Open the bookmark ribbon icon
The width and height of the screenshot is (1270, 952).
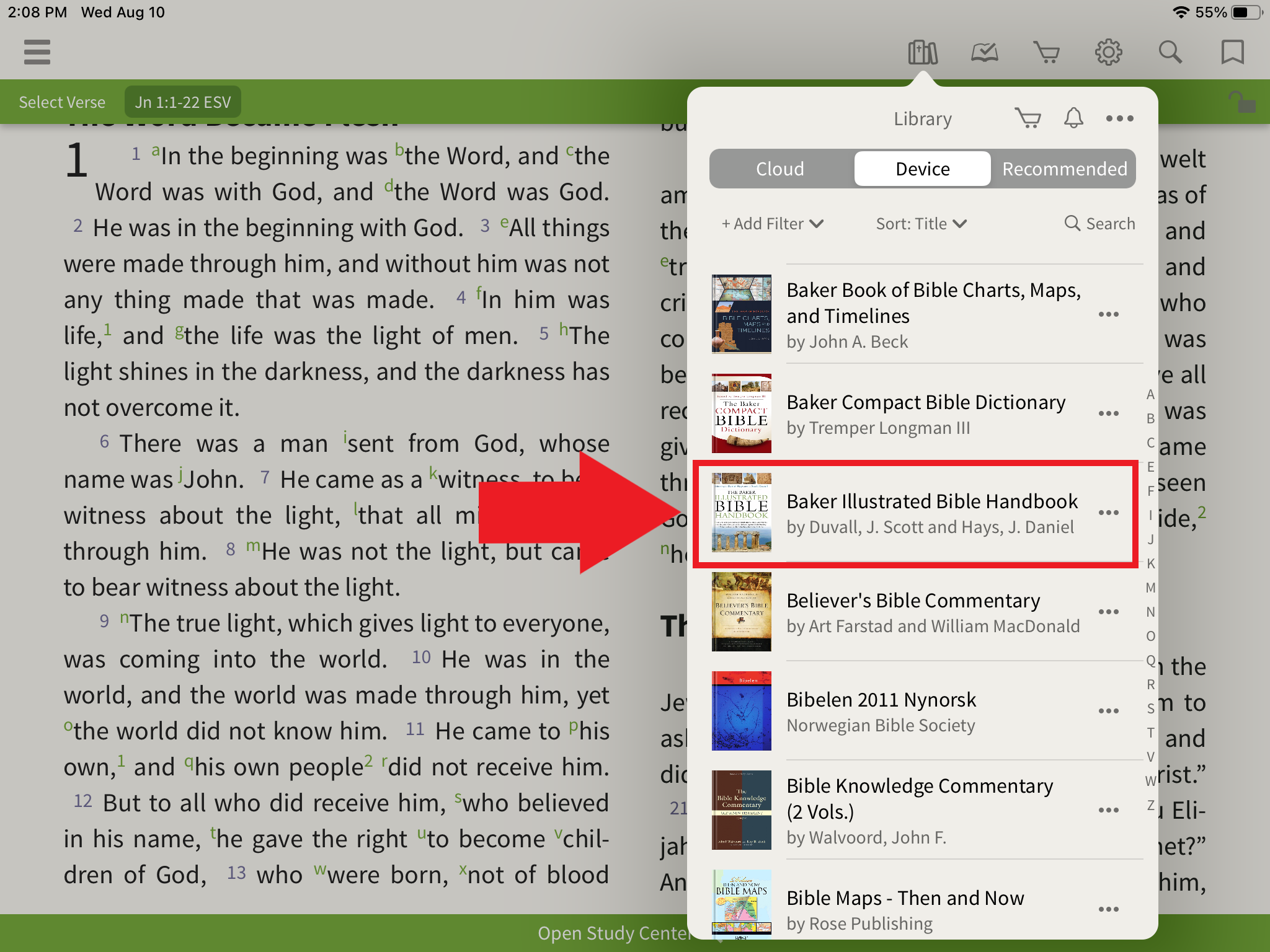click(1233, 53)
